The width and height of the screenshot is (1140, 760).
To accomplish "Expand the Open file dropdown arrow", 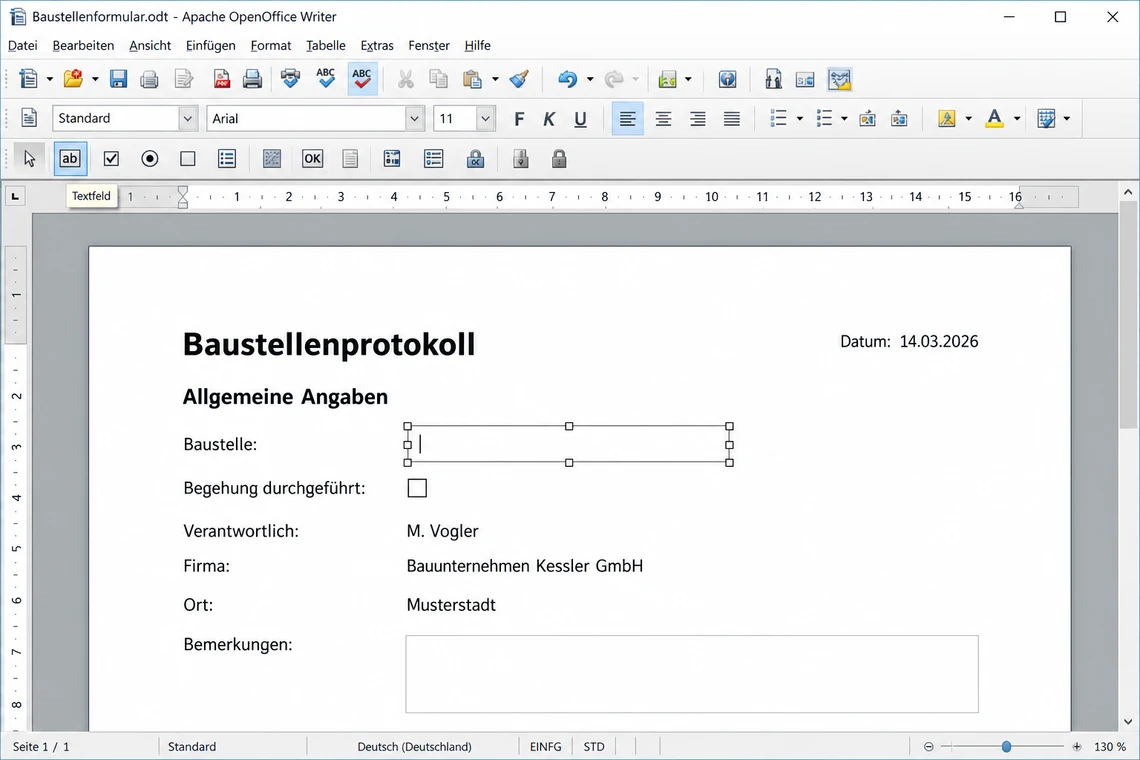I will (x=95, y=79).
